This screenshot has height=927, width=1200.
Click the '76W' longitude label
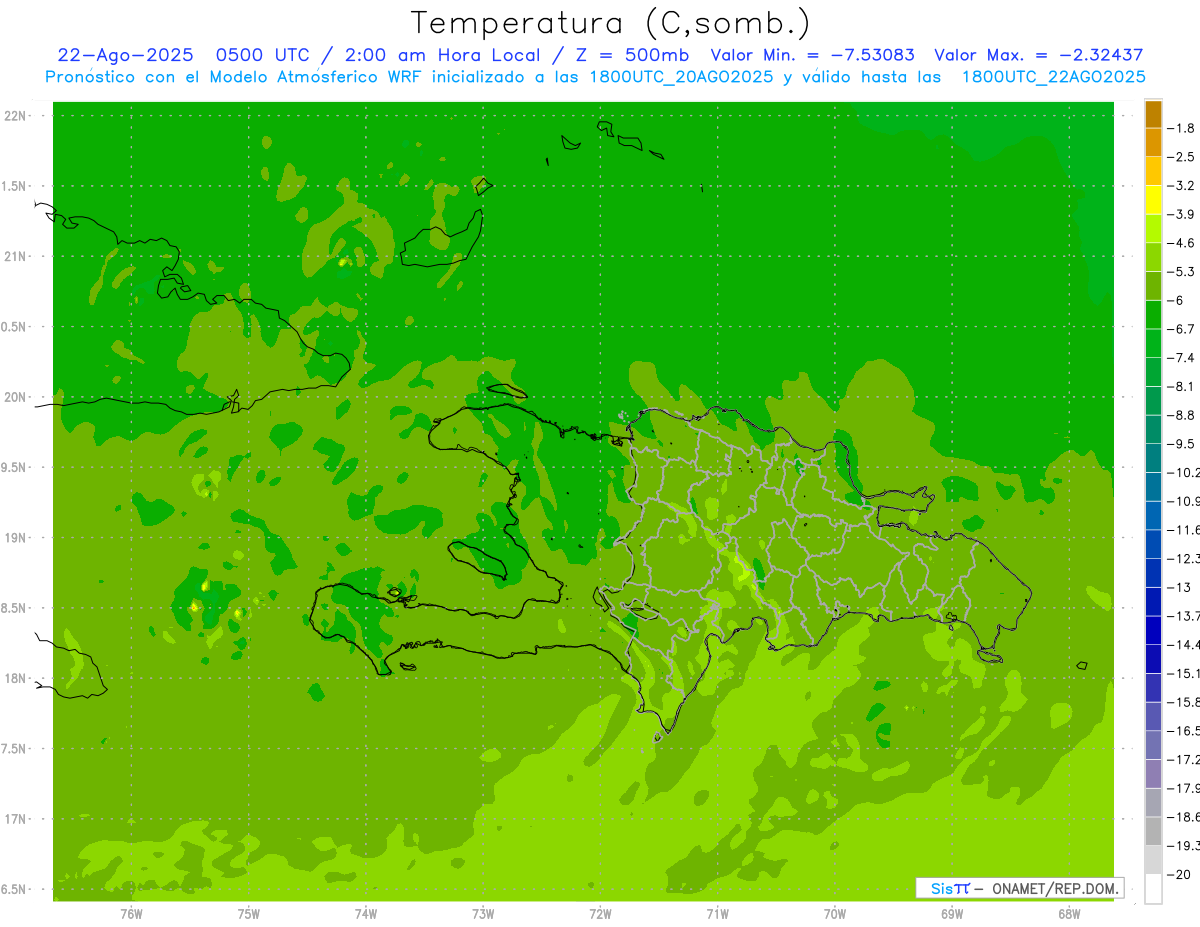click(131, 914)
